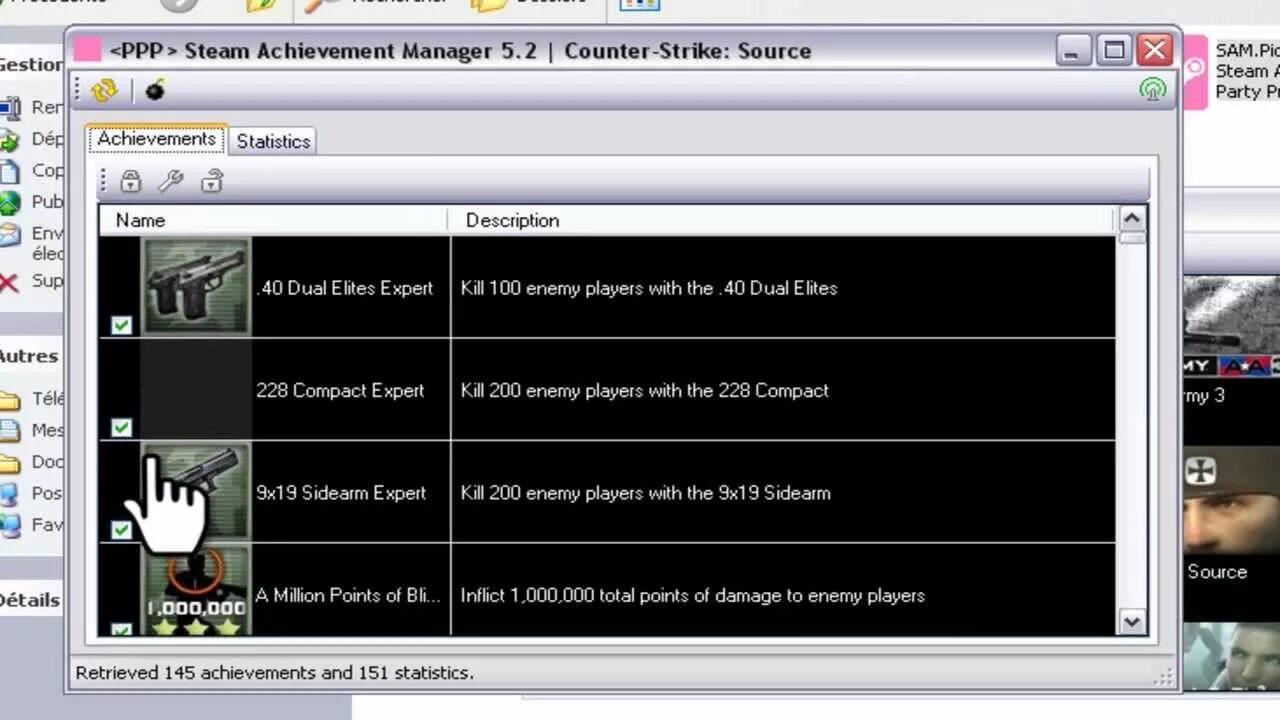
Task: Click the list scroll down arrow
Action: 1132,622
